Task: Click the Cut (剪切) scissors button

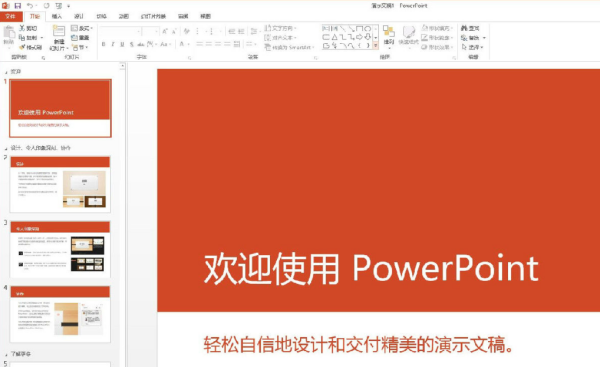Action: [x=28, y=28]
